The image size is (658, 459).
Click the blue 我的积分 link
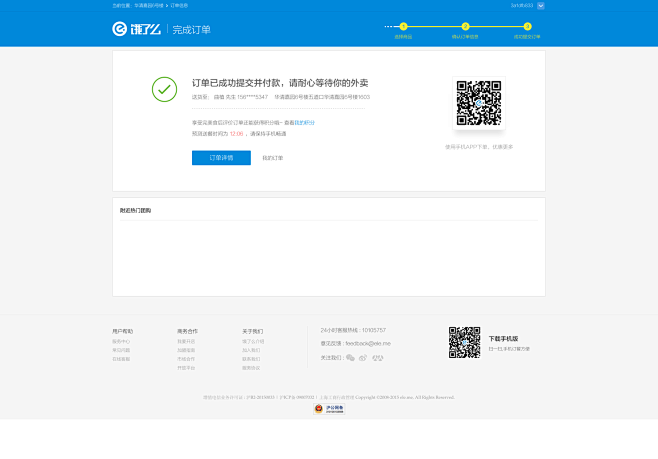(x=304, y=123)
